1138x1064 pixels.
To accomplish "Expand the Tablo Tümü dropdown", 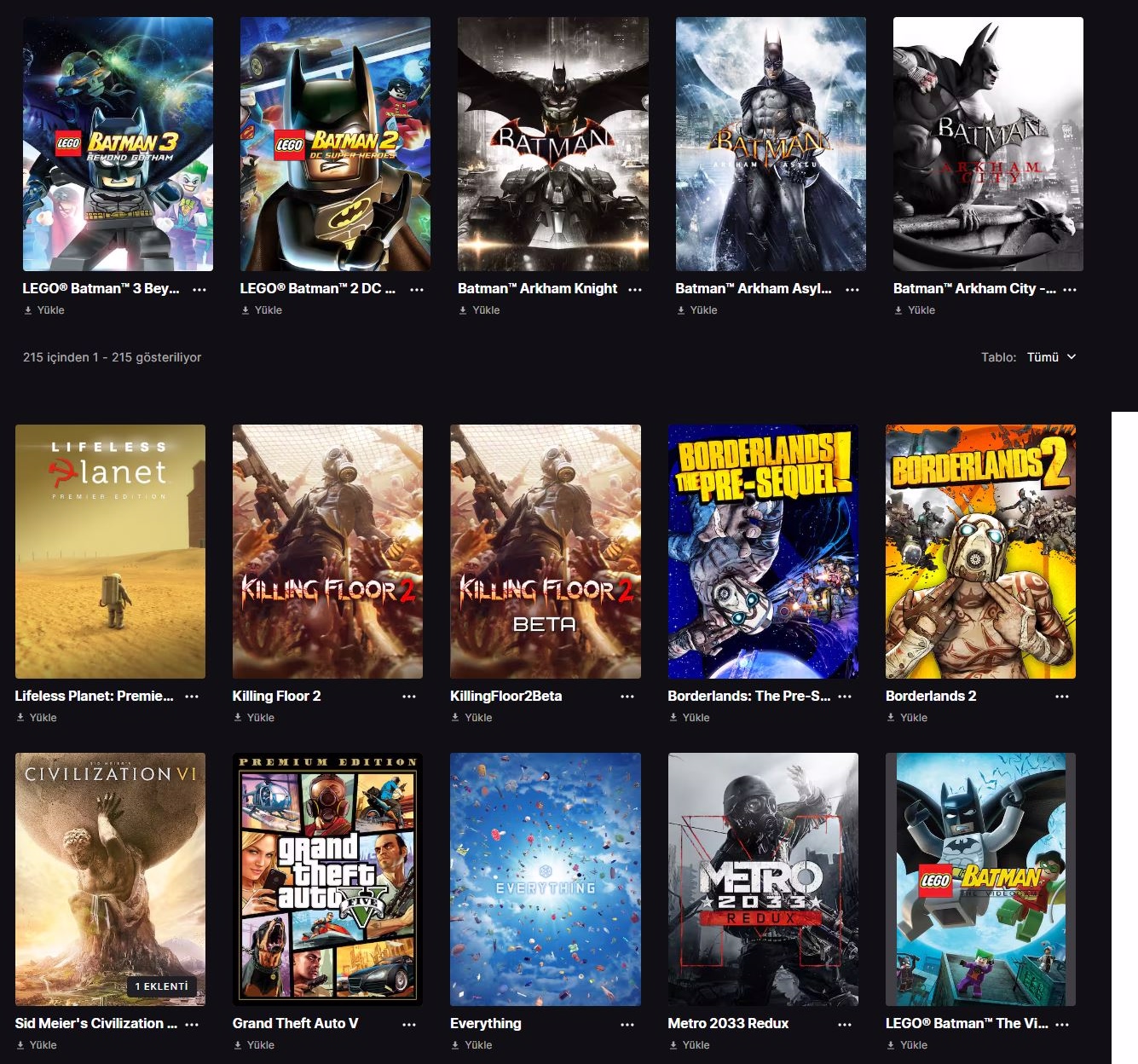I will 1051,357.
